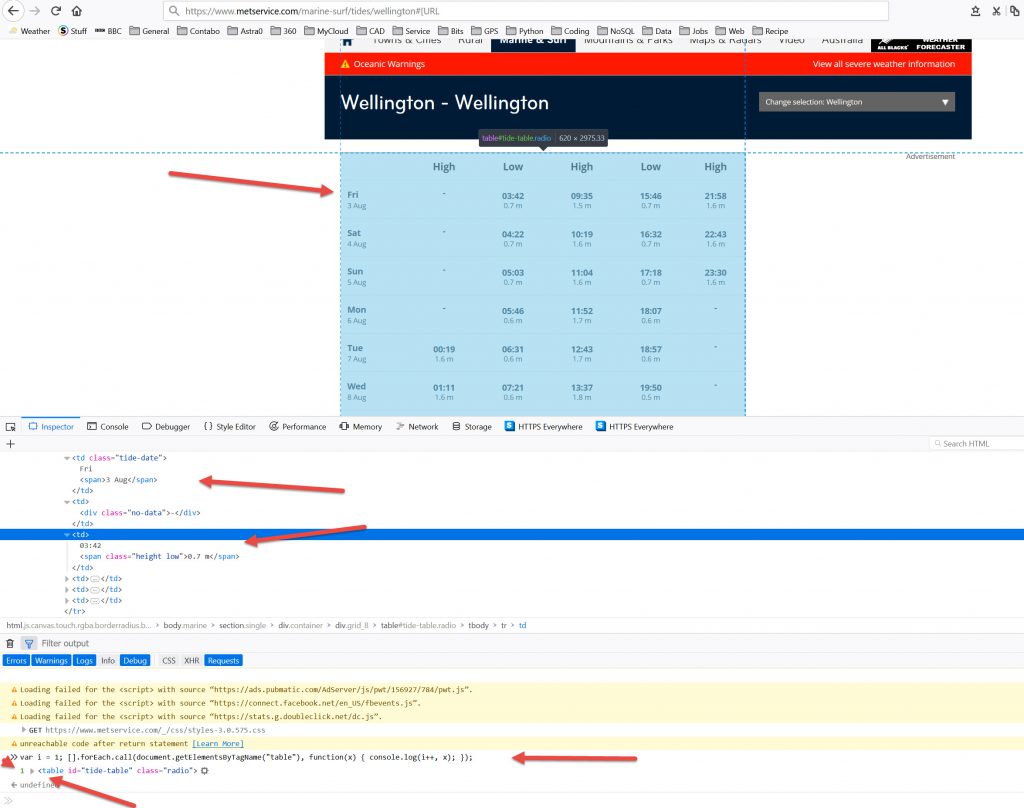1024x808 pixels.
Task: Toggle the Errors console filter
Action: click(16, 660)
